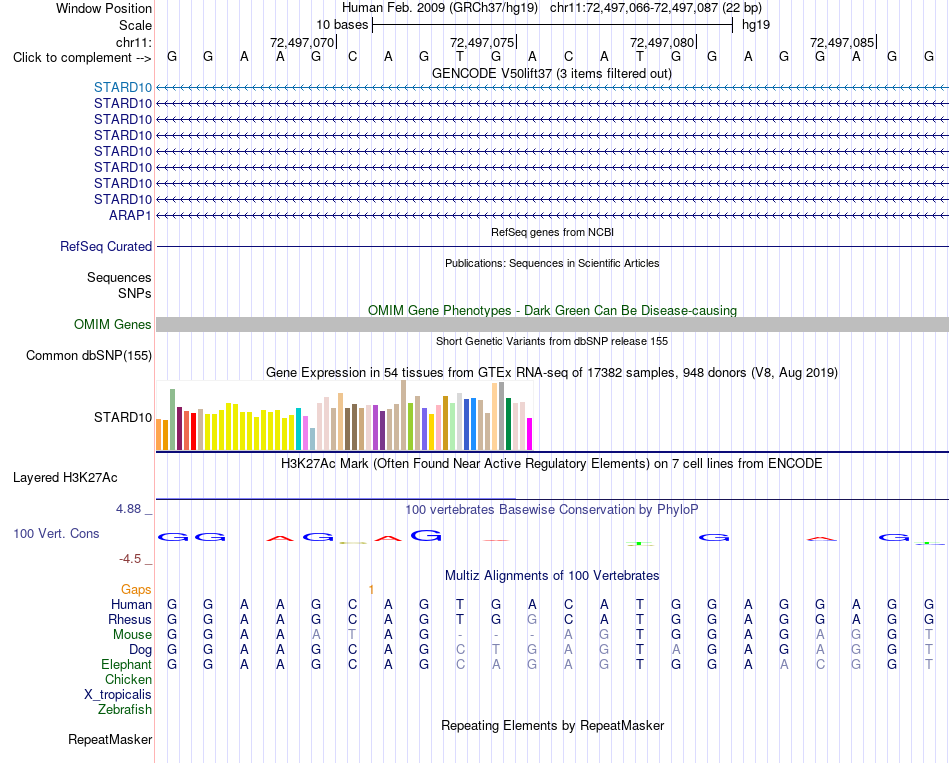Viewport: 950px width, 763px height.
Task: Click the 'Click to complement -->' label
Action: pos(82,58)
